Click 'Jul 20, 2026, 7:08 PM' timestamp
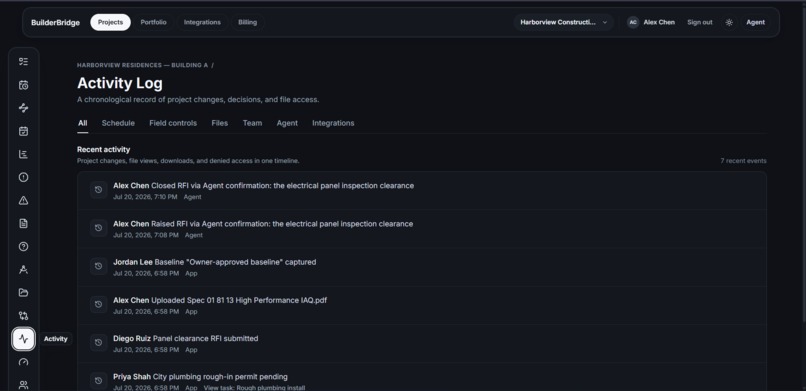The width and height of the screenshot is (806, 391). coord(146,235)
